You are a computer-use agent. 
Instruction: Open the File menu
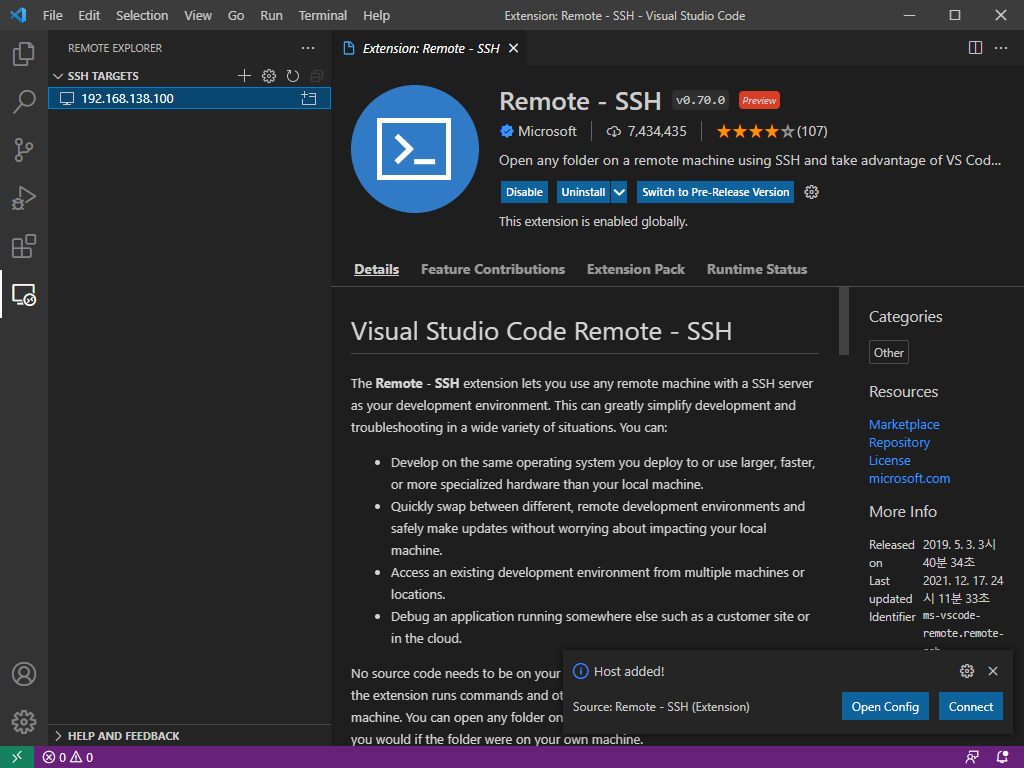(x=52, y=15)
